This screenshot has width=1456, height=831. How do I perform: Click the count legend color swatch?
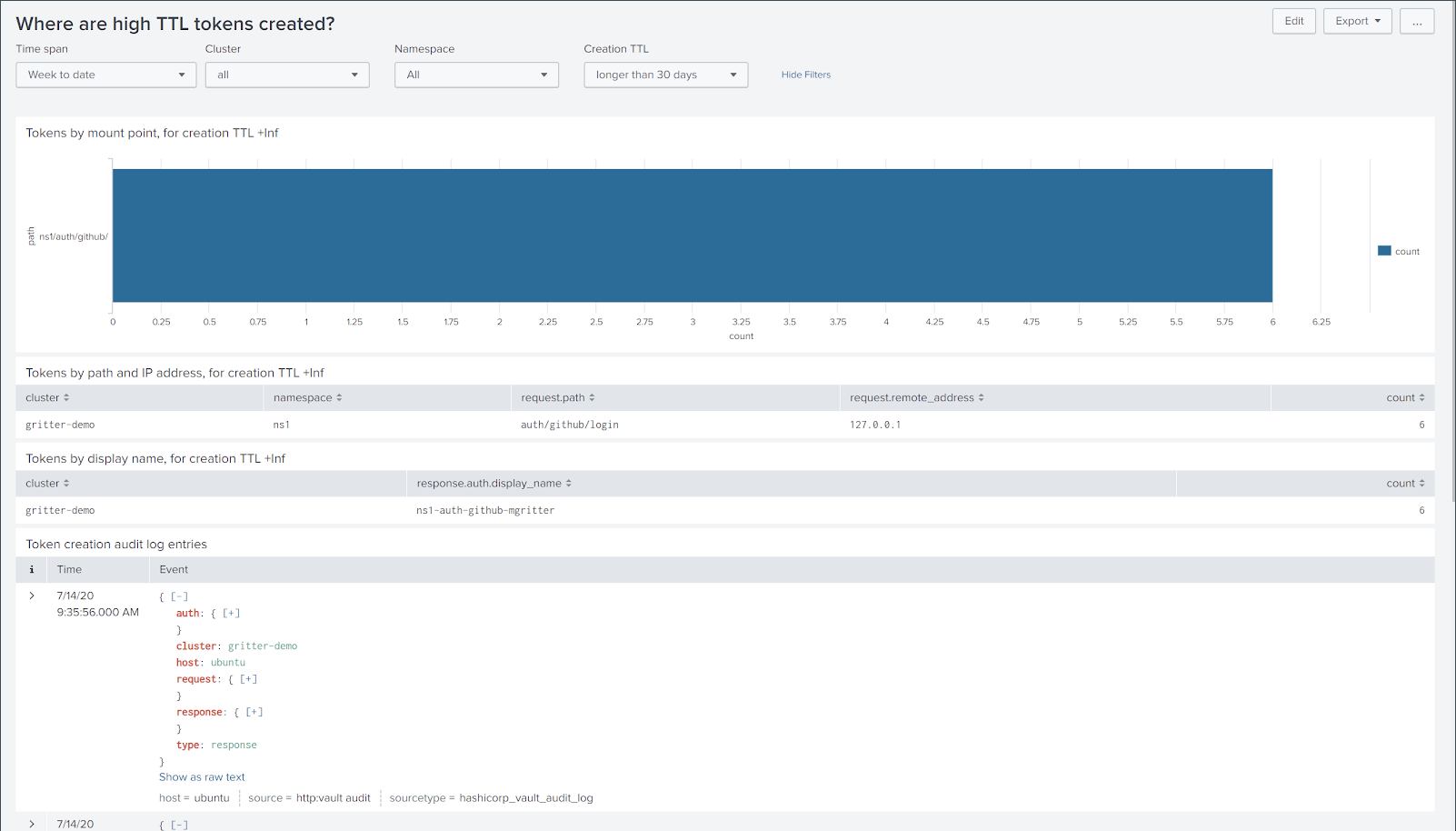(x=1384, y=250)
